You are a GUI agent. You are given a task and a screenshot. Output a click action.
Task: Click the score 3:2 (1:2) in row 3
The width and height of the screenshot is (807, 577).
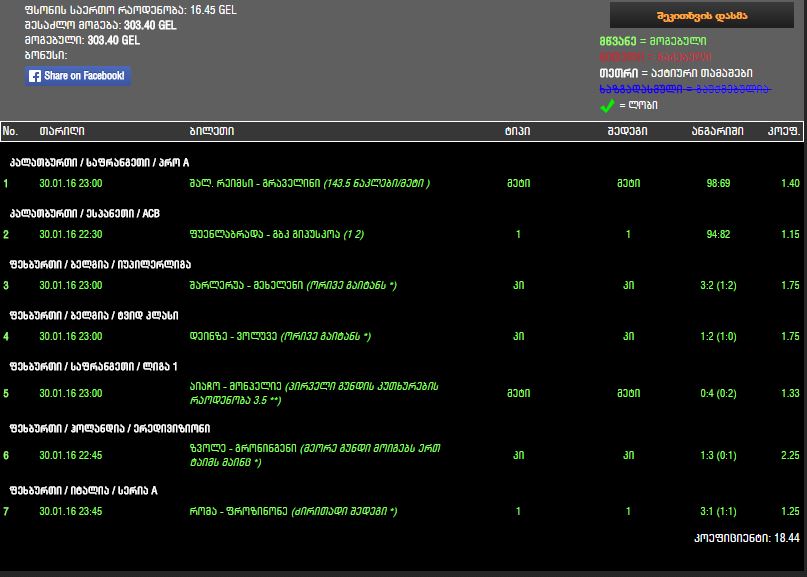[717, 285]
